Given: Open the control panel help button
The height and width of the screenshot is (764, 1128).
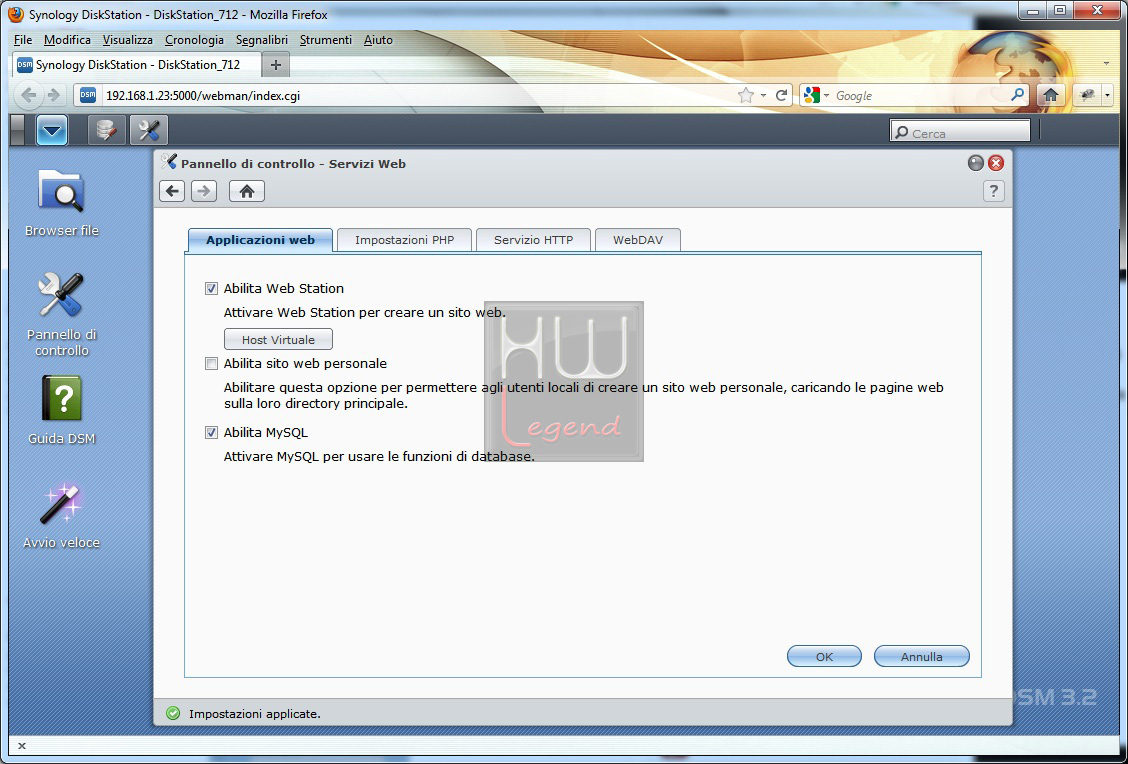Looking at the screenshot, I should point(993,191).
